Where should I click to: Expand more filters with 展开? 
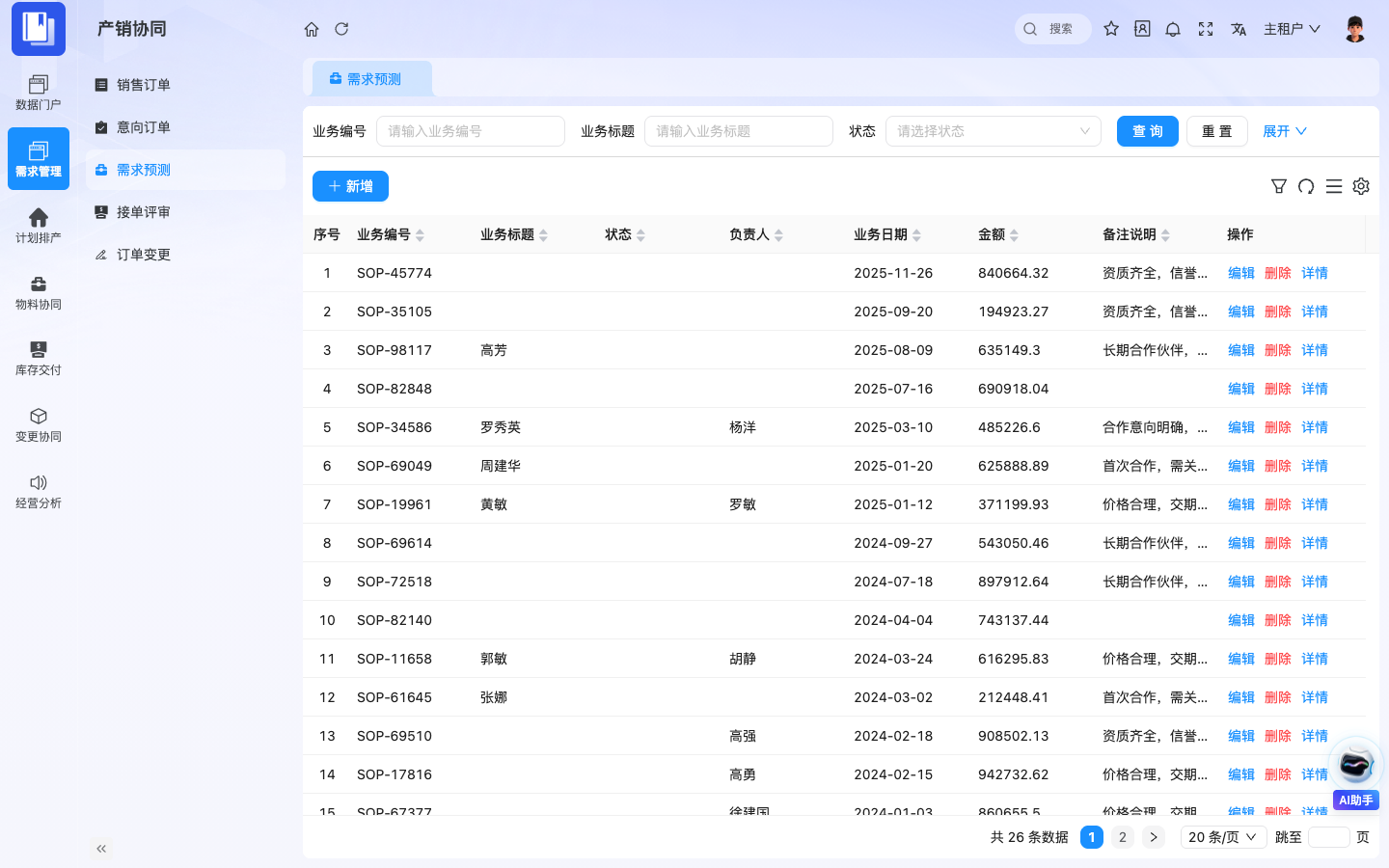click(1285, 131)
